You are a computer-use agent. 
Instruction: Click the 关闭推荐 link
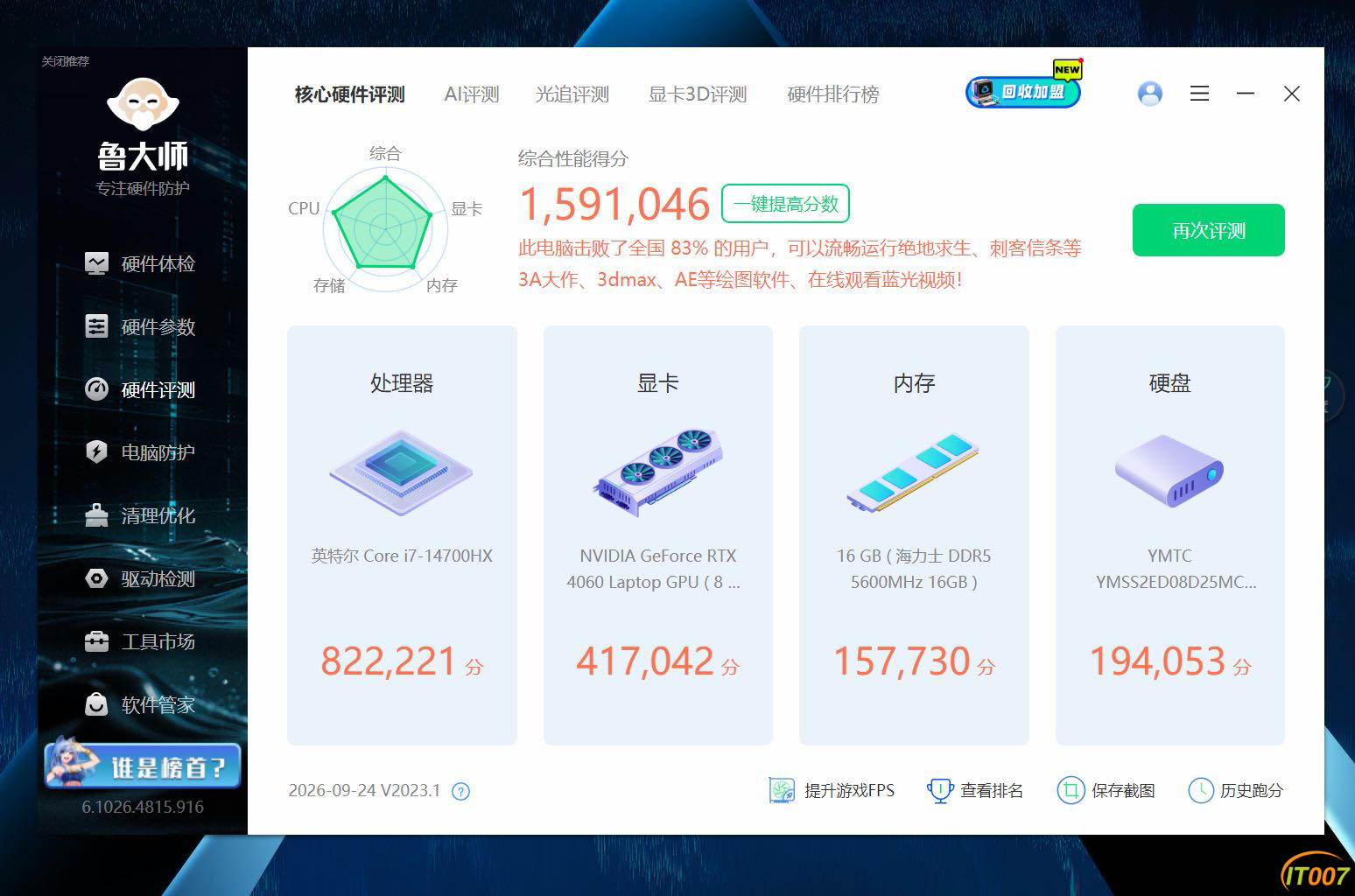point(66,61)
